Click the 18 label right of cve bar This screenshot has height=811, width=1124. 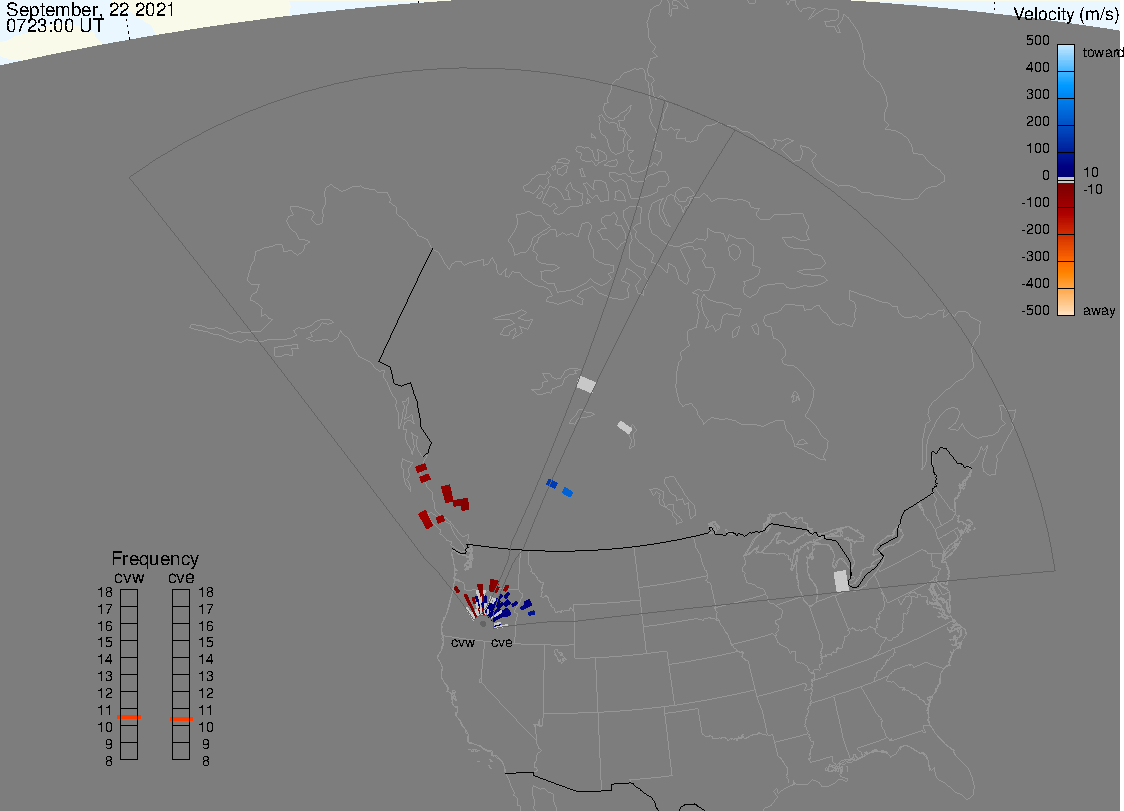pyautogui.click(x=206, y=592)
